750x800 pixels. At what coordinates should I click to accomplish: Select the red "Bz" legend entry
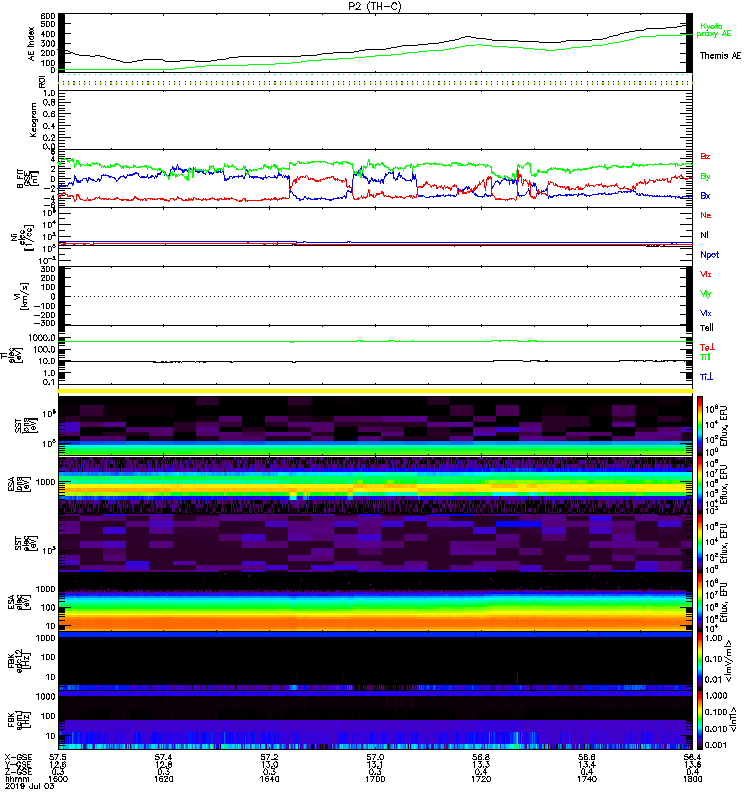coord(705,156)
